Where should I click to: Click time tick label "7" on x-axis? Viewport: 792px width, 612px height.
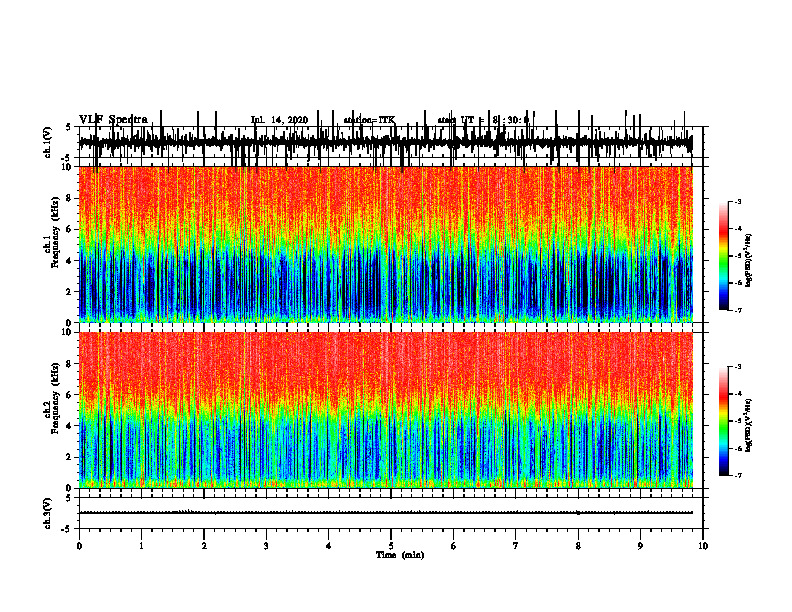point(516,546)
